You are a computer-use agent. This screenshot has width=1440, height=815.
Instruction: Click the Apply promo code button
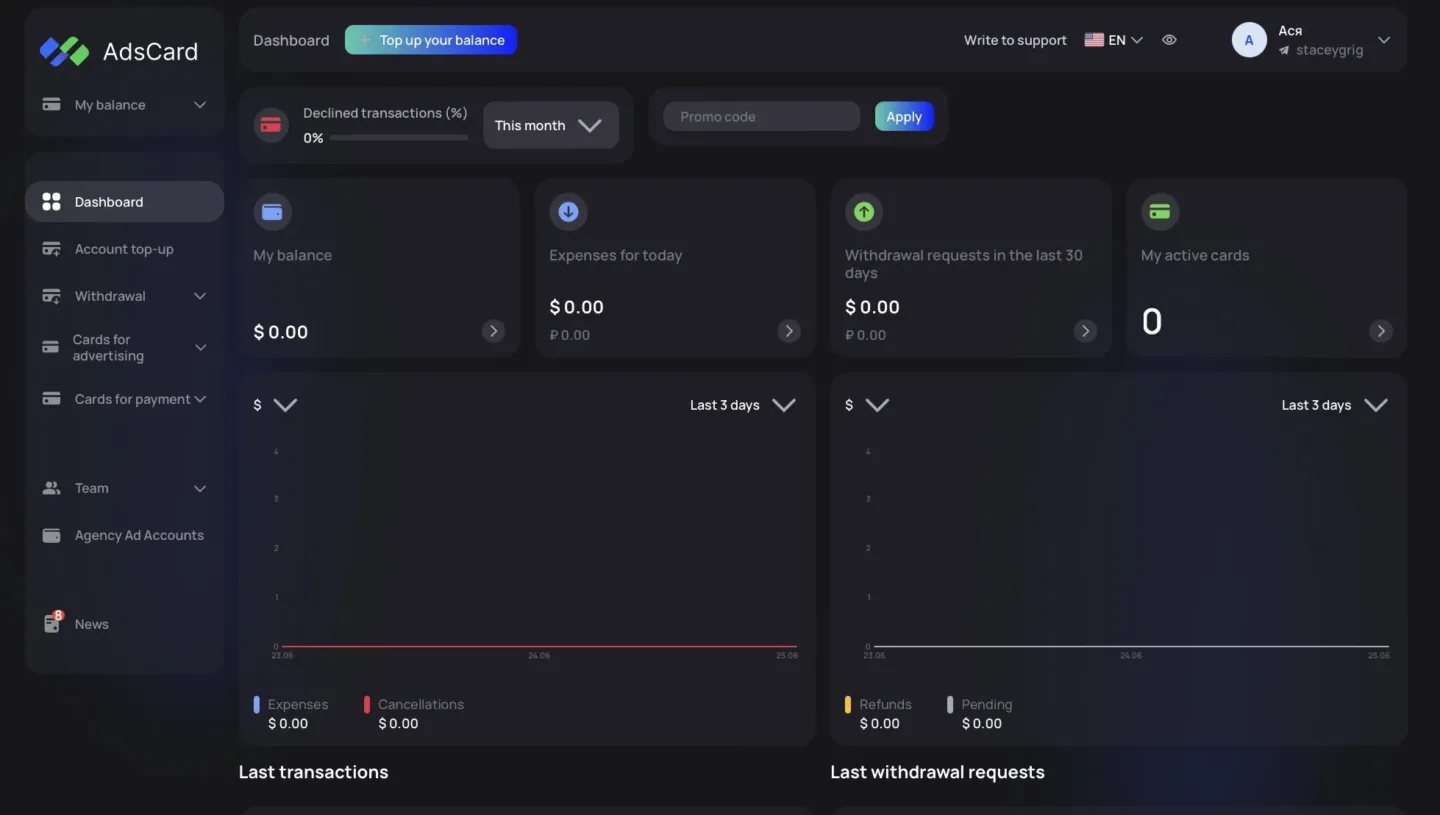click(x=903, y=116)
